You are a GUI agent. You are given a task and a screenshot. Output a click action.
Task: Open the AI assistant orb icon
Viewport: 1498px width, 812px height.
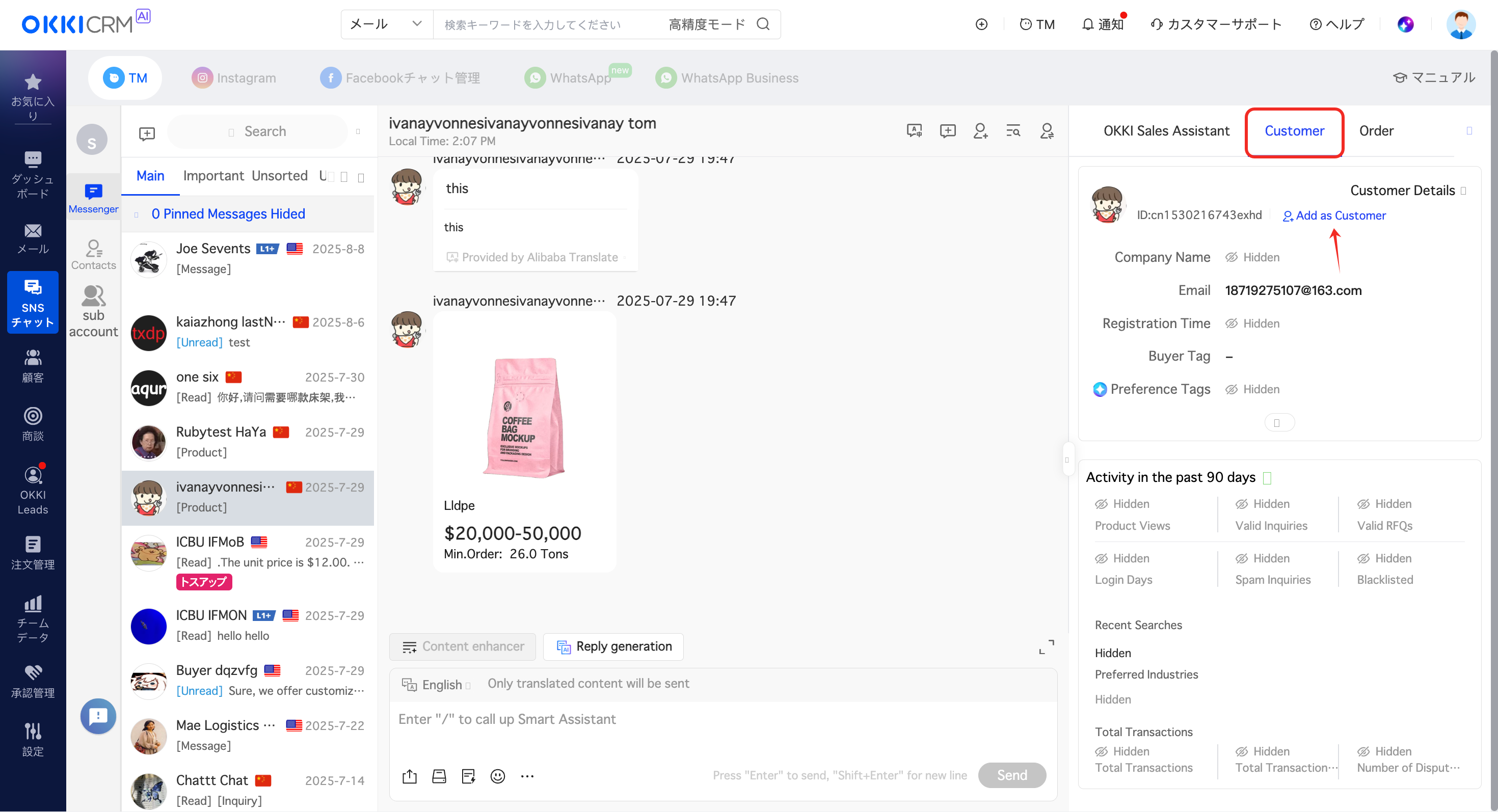(x=1405, y=24)
